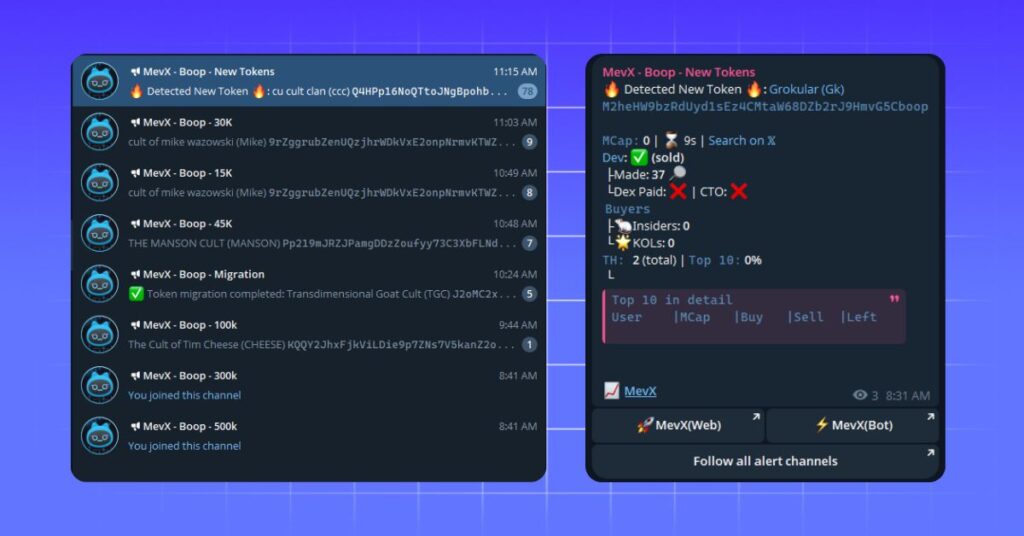This screenshot has width=1024, height=536.
Task: Select MevX - Boop - 30K chat title
Action: pyautogui.click(x=187, y=122)
